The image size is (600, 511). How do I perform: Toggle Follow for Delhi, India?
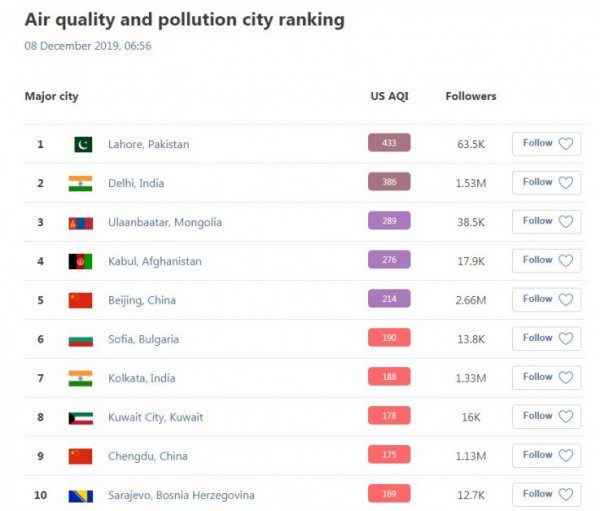click(546, 183)
